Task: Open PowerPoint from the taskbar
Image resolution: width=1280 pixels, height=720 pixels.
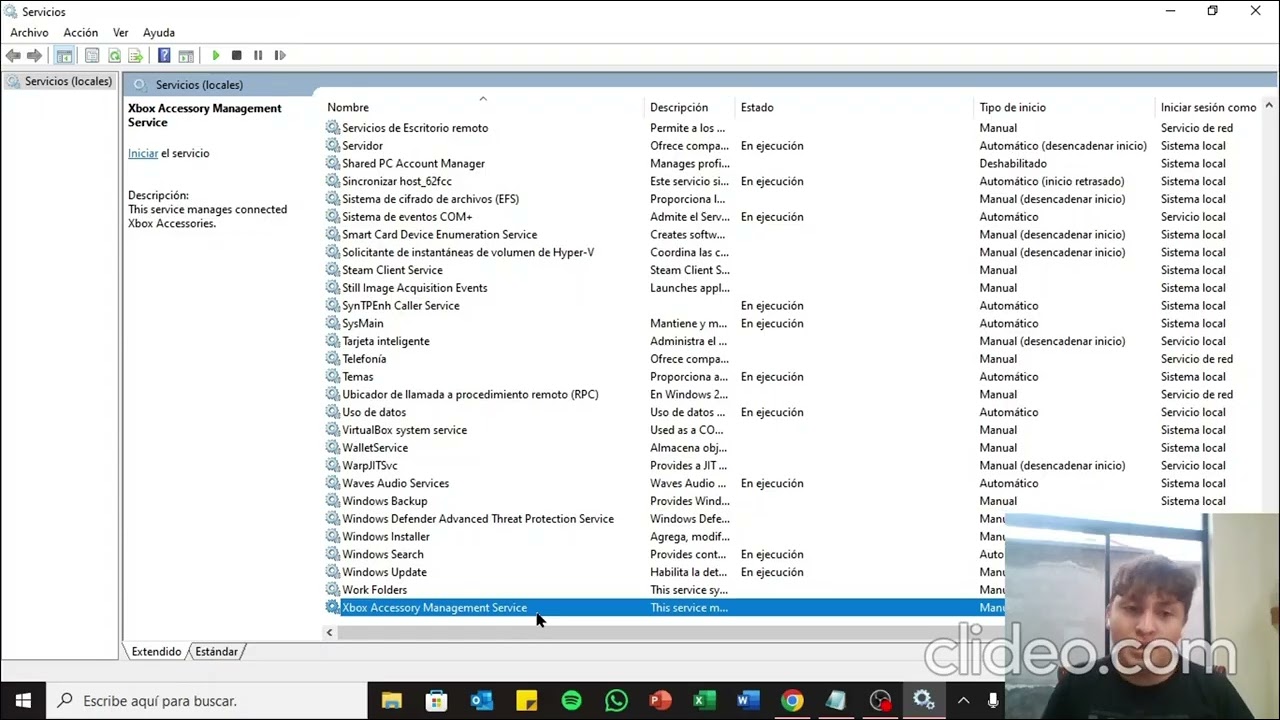Action: tap(660, 701)
